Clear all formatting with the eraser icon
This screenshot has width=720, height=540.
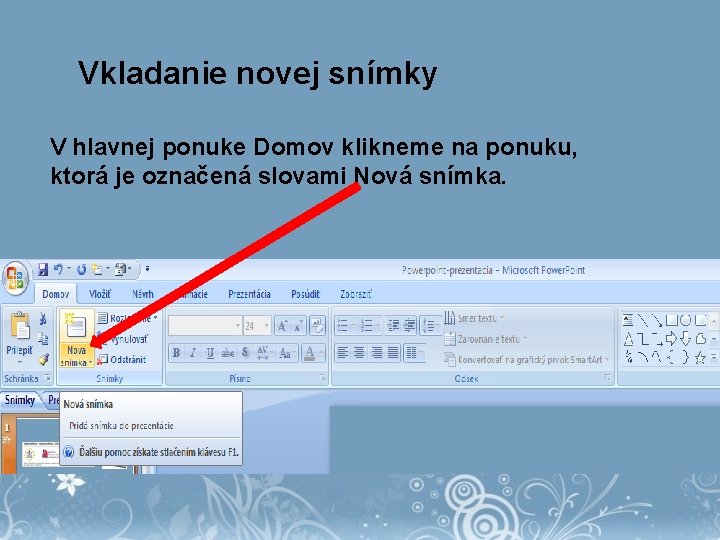coord(317,326)
